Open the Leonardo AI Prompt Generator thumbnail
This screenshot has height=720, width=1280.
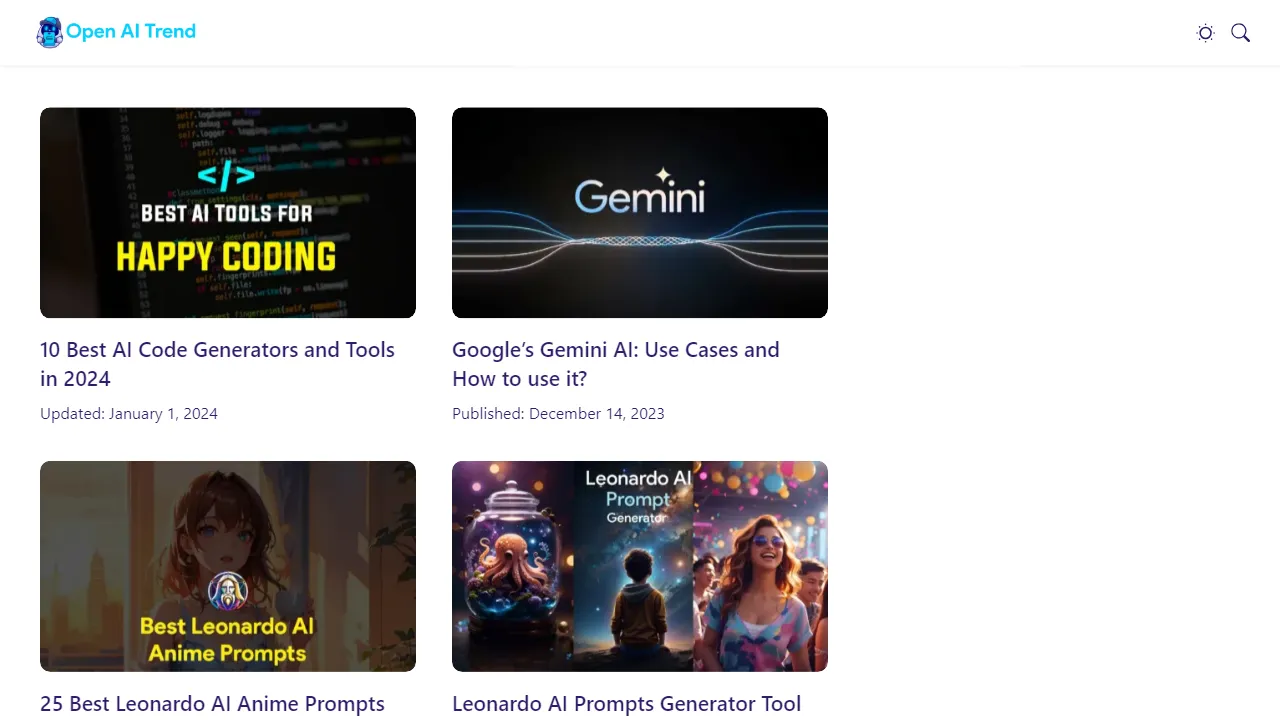coord(640,566)
